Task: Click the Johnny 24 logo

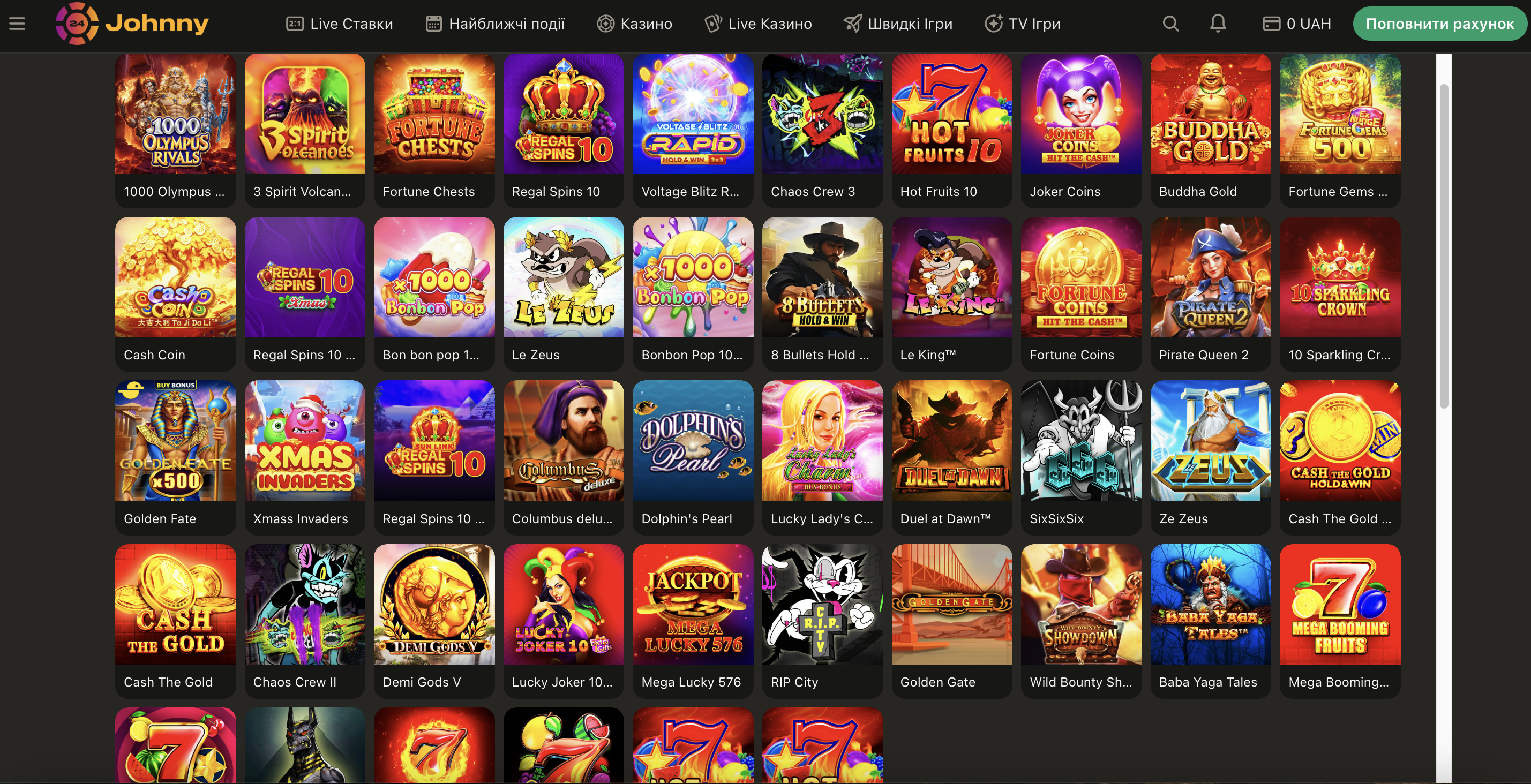Action: [132, 23]
